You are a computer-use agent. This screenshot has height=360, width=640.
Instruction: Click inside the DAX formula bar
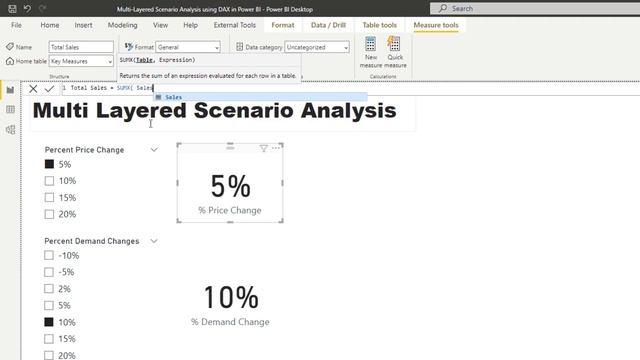coord(351,88)
